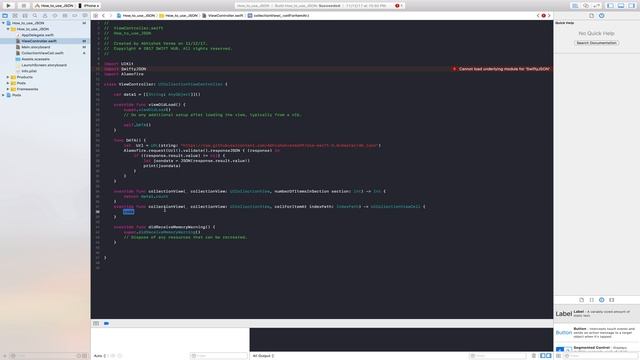Image resolution: width=640 pixels, height=360 pixels.
Task: Show the media library
Action: pos(611,300)
